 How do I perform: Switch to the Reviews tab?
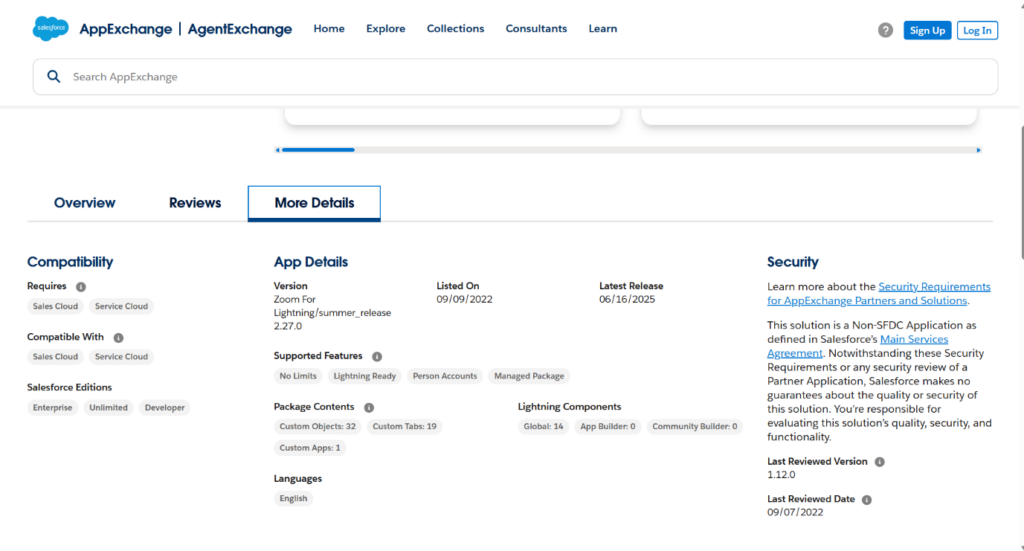coord(195,203)
